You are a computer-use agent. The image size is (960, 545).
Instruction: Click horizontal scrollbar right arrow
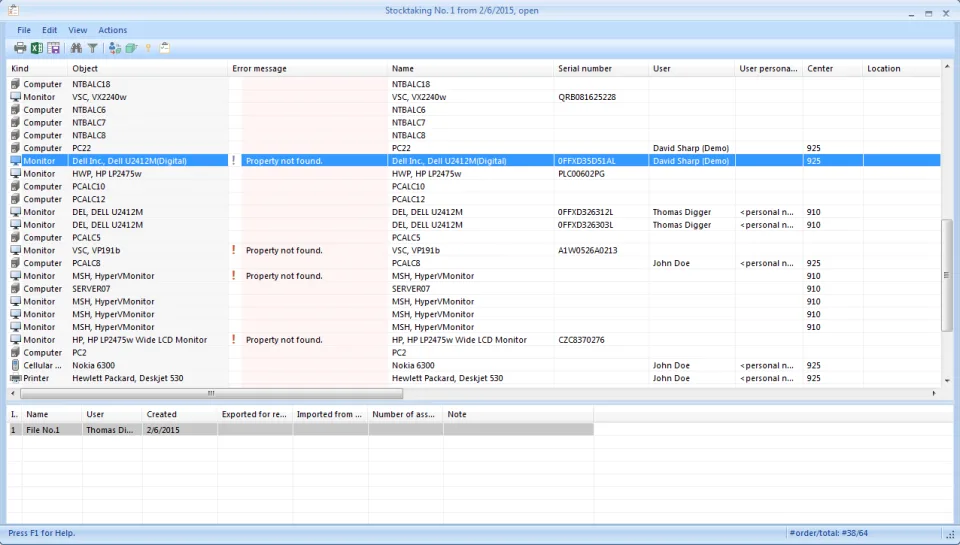point(934,393)
